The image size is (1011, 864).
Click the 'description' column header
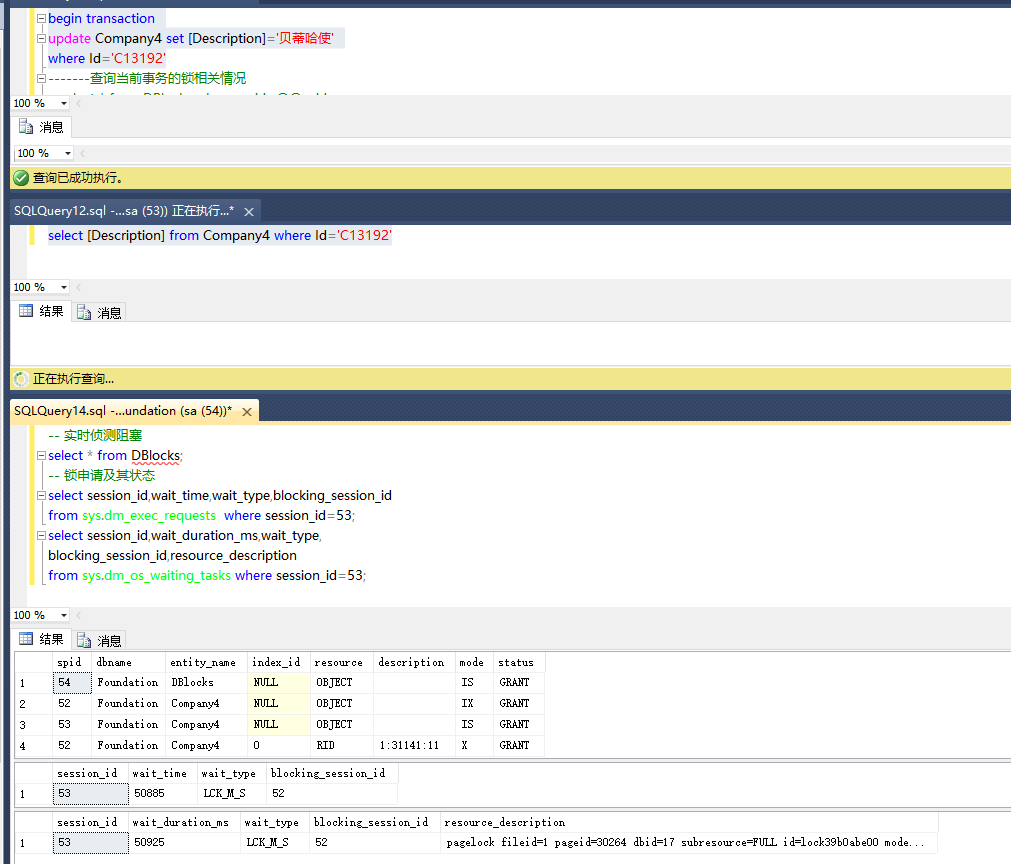(415, 662)
